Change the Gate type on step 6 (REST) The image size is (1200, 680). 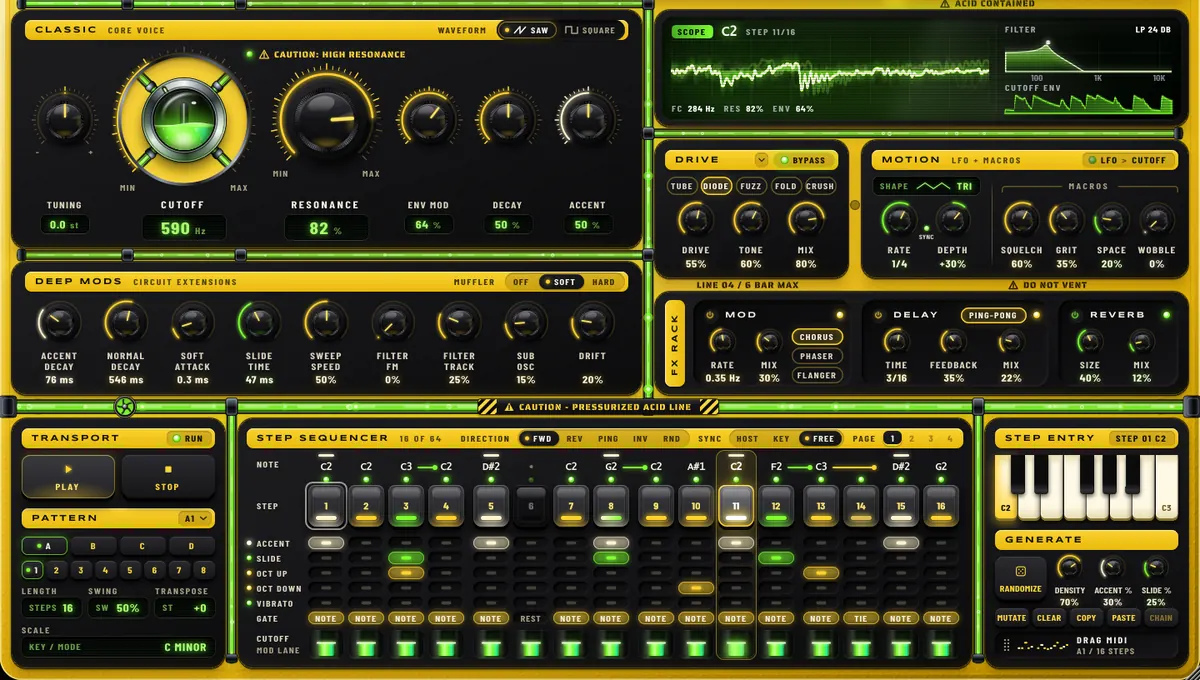[x=531, y=618]
